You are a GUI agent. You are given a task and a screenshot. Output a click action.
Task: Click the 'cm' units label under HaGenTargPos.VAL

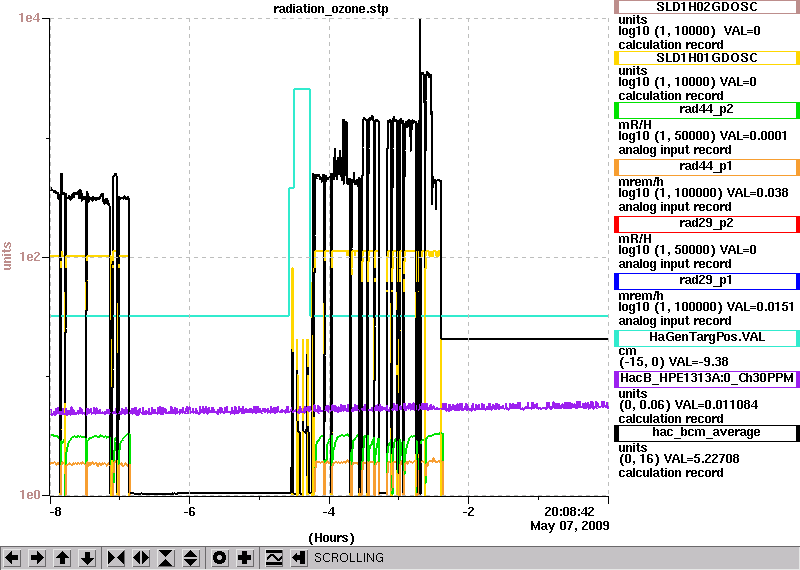(627, 351)
